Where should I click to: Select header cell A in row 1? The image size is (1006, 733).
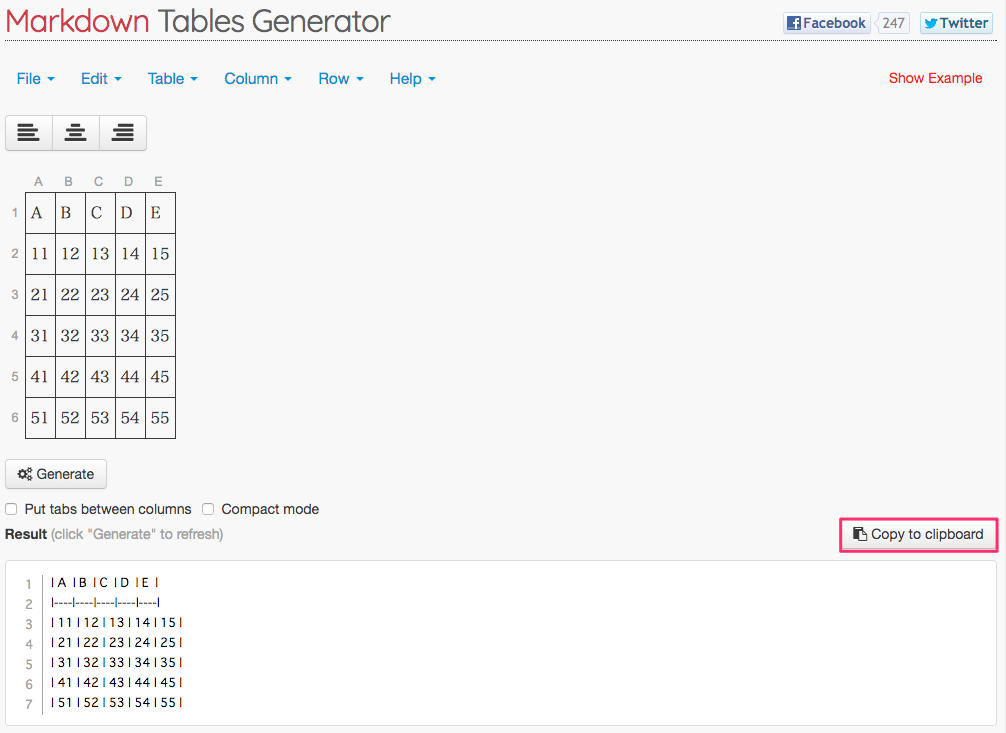point(40,213)
